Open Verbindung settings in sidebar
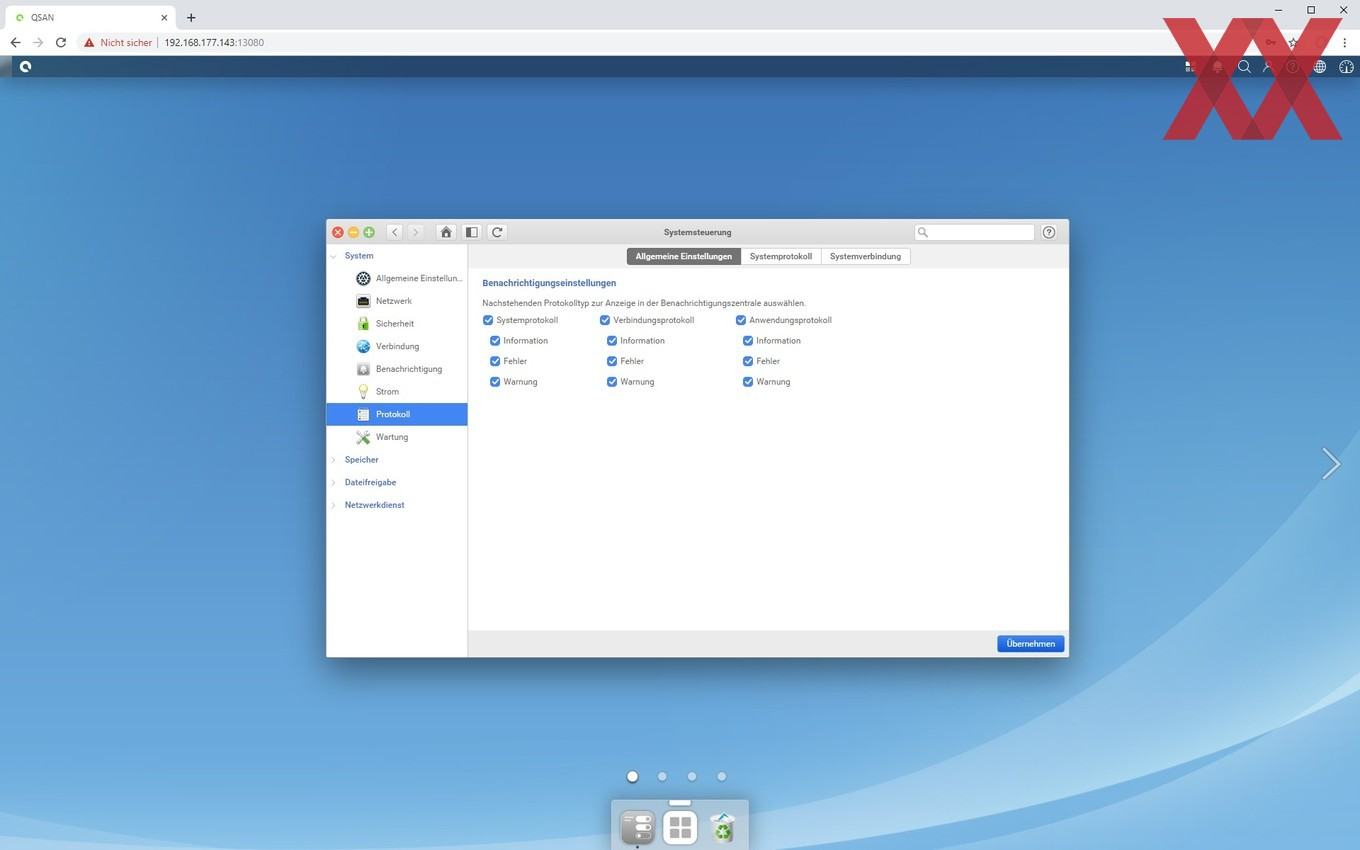This screenshot has height=850, width=1360. pos(397,346)
